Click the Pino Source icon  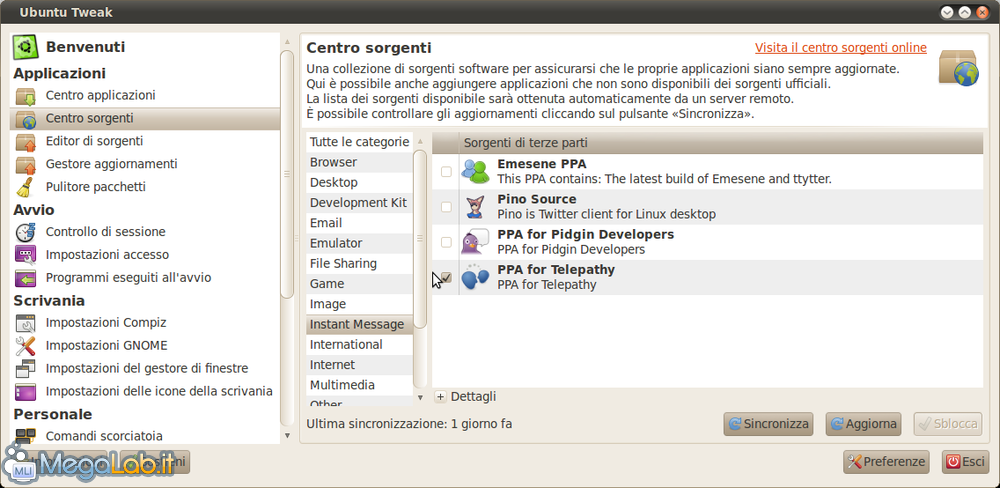tap(475, 207)
